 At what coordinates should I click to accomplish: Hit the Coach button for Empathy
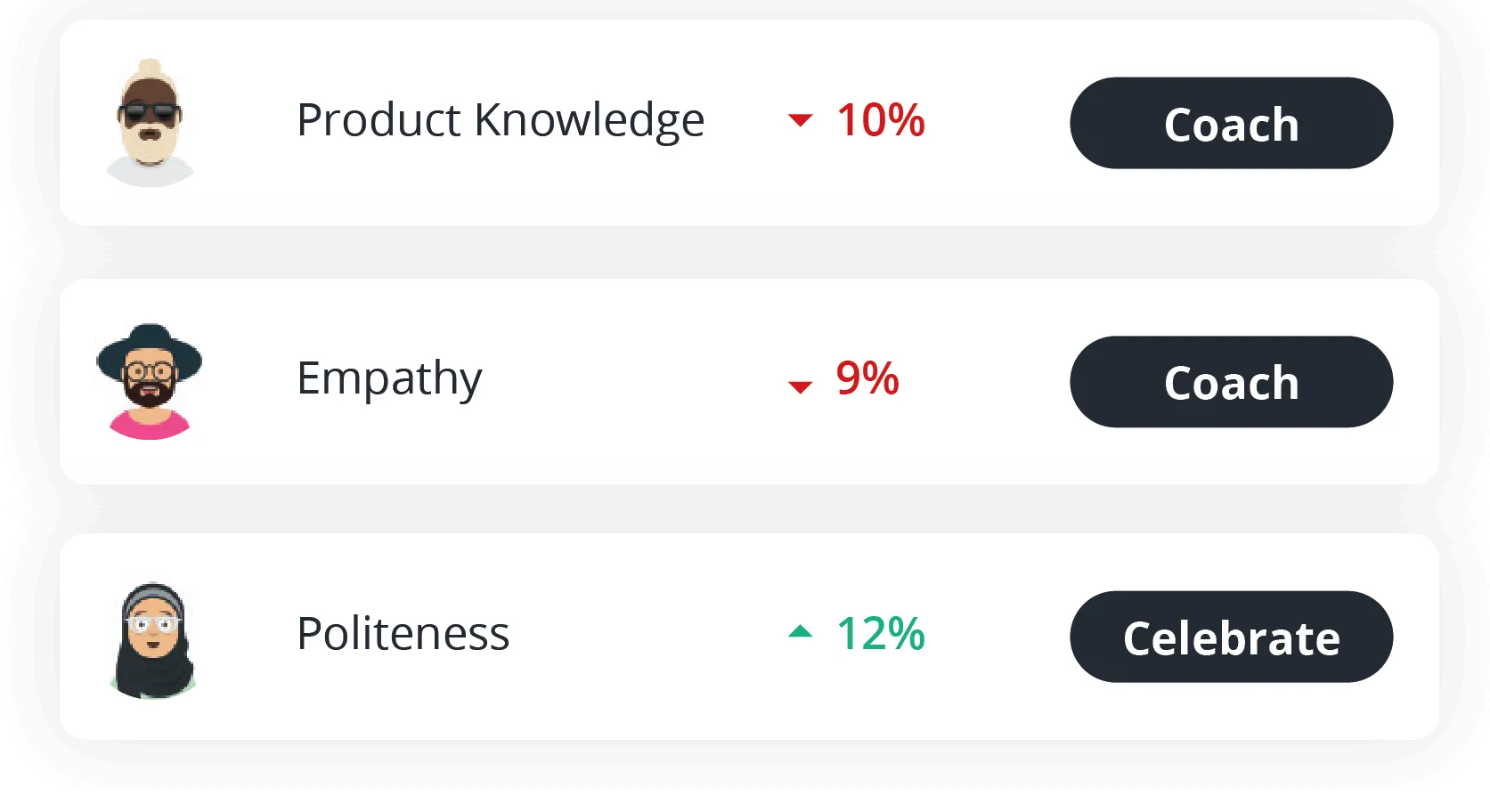coord(1231,382)
